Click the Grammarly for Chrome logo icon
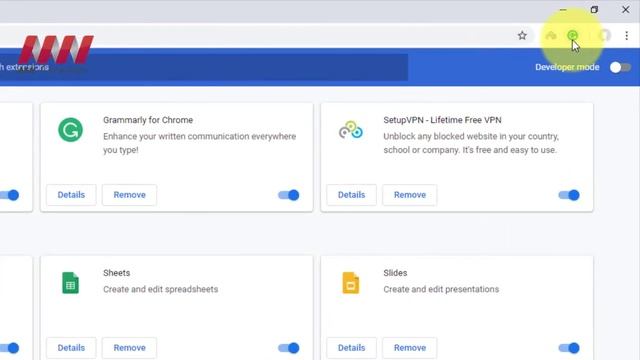Image resolution: width=640 pixels, height=360 pixels. click(x=70, y=130)
